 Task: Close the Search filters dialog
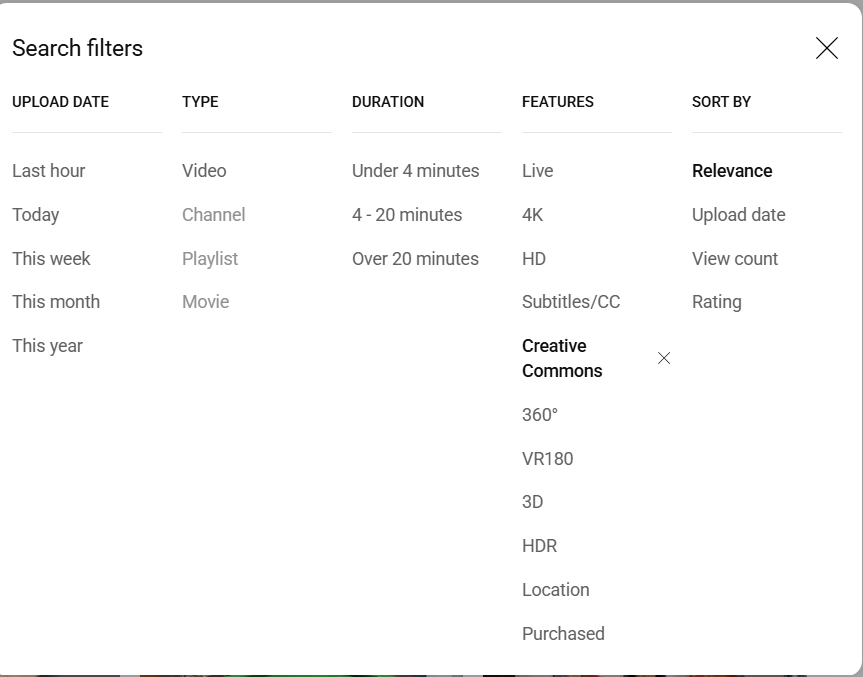click(x=826, y=48)
